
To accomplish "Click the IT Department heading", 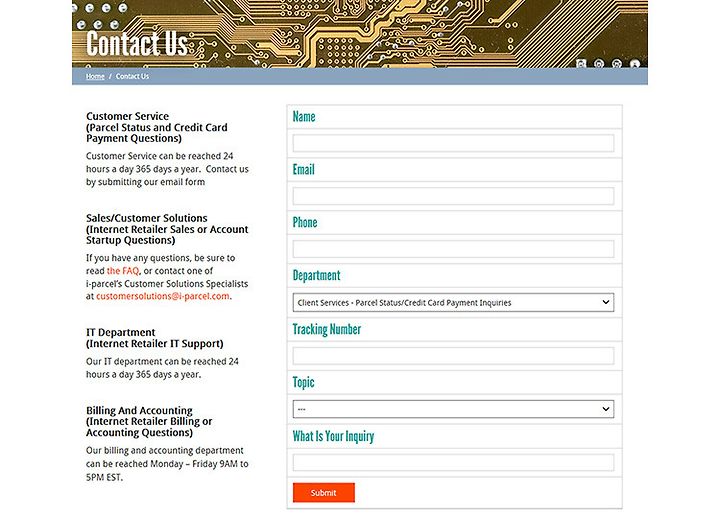I will pos(154,338).
